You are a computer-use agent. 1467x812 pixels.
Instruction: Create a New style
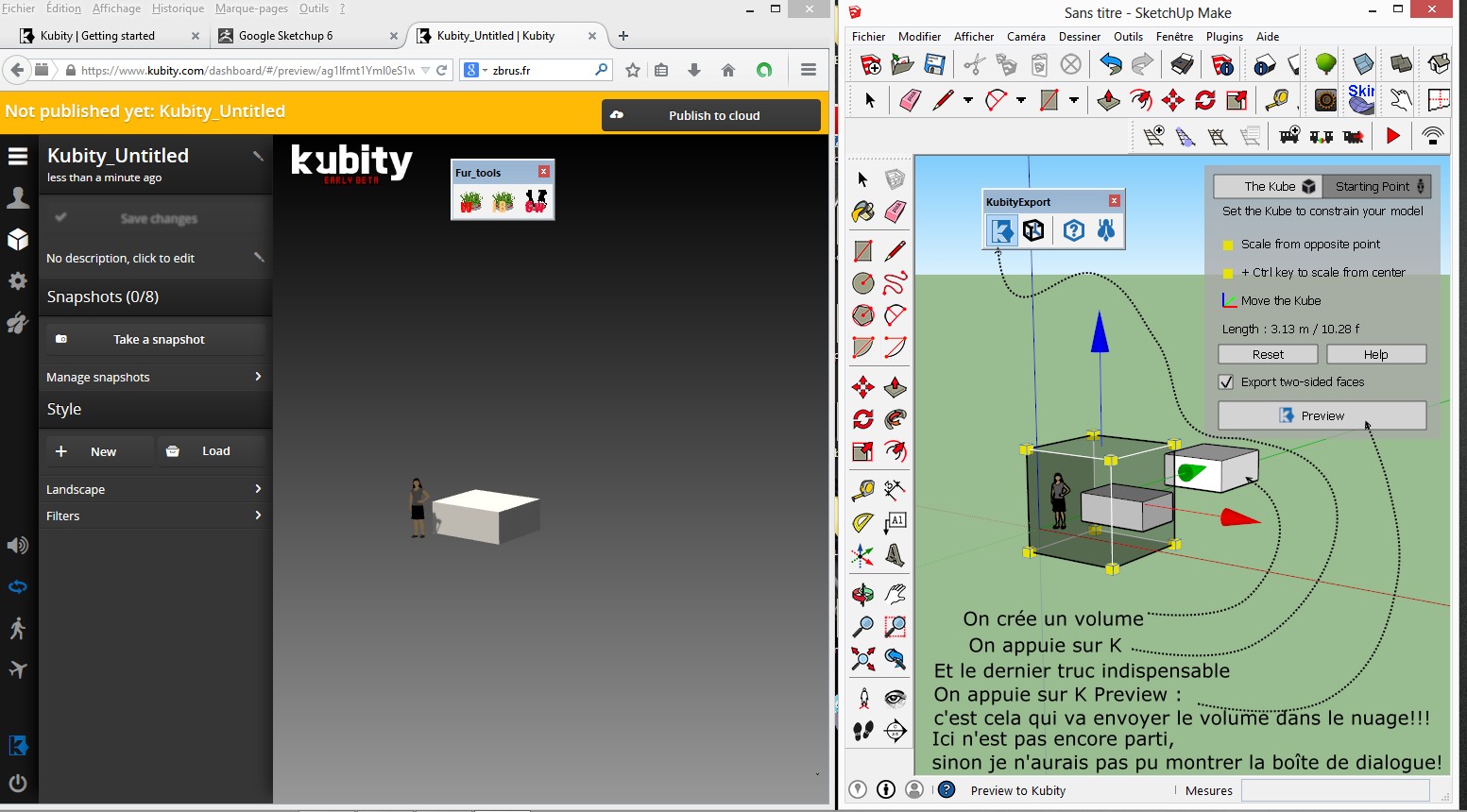pyautogui.click(x=99, y=451)
